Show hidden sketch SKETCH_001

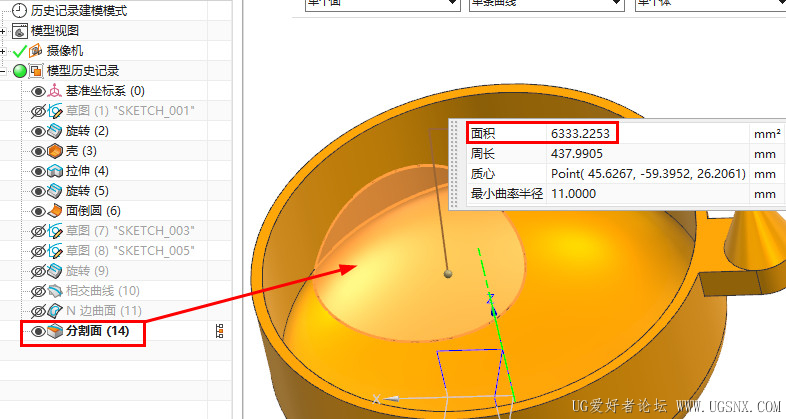38,111
